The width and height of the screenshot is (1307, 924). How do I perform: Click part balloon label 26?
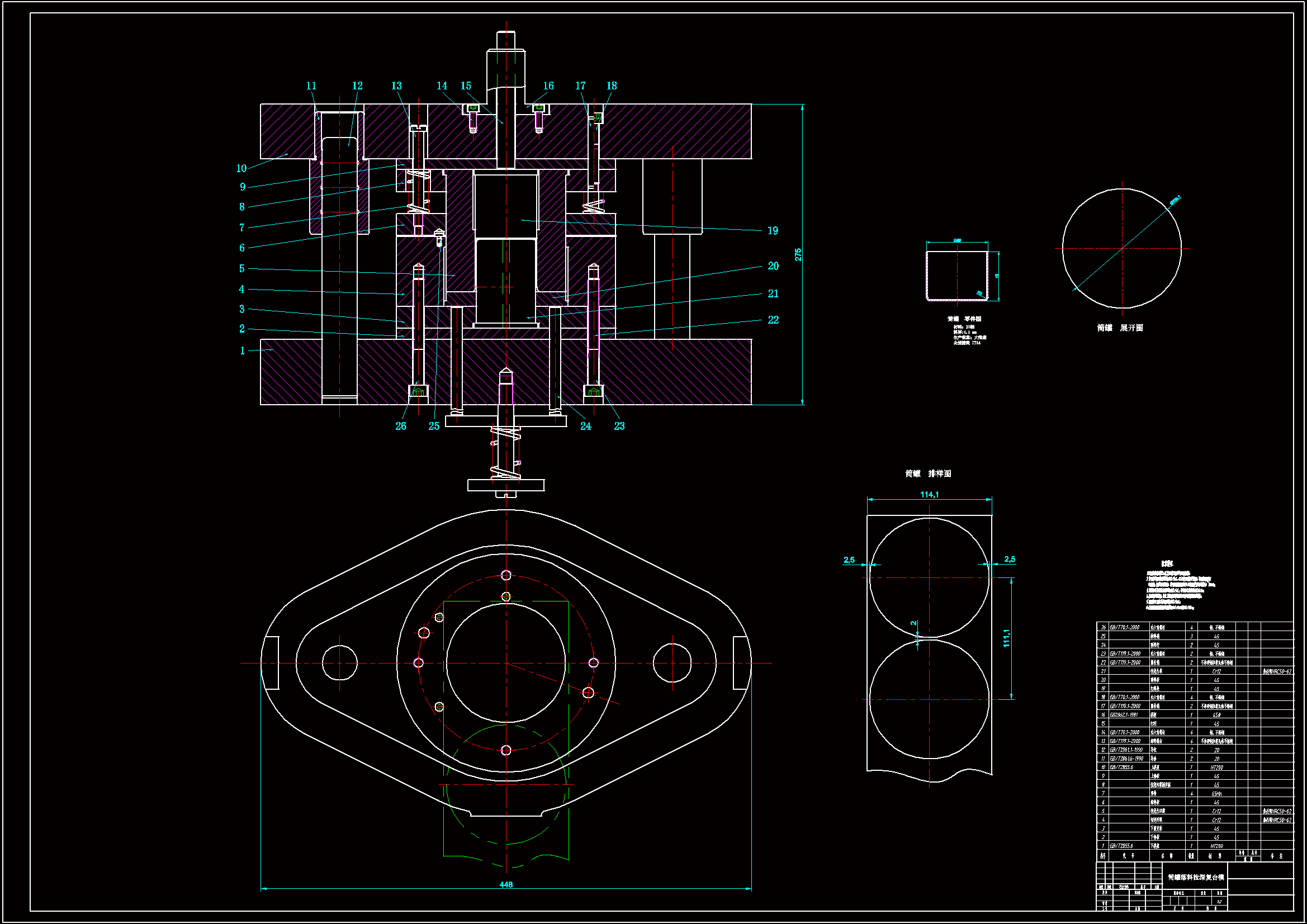pos(401,426)
